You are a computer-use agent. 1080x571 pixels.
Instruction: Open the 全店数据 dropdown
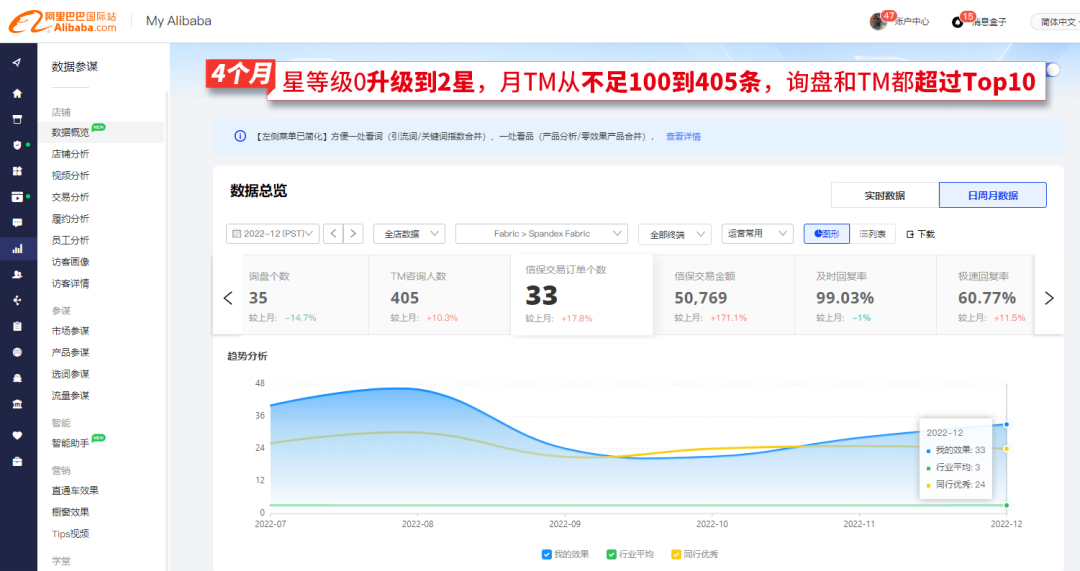[409, 233]
